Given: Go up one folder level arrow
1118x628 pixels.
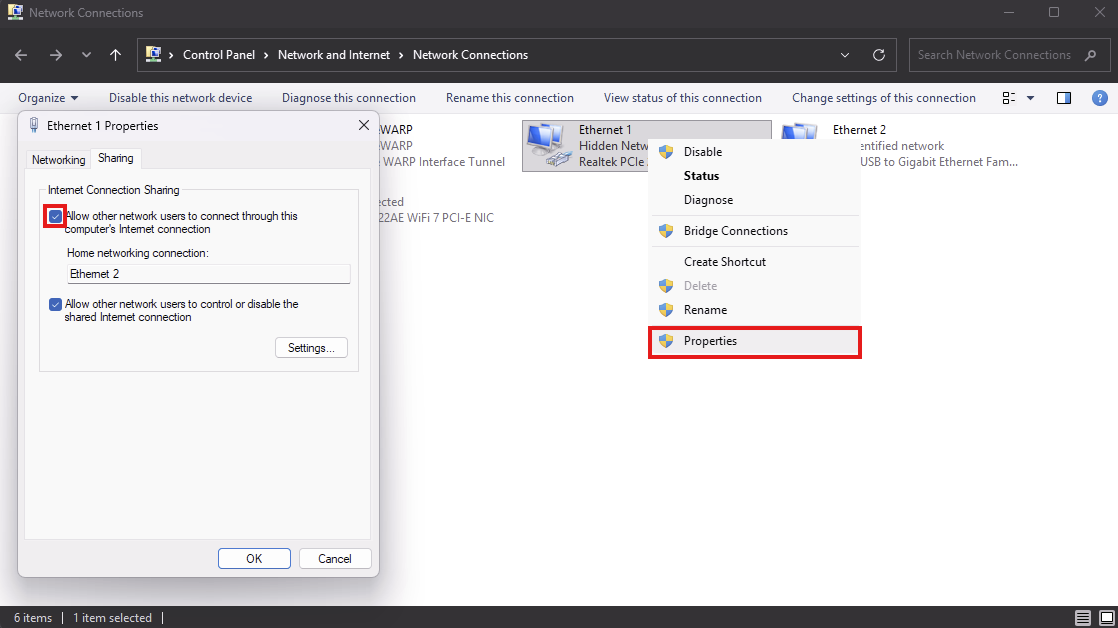Looking at the screenshot, I should pyautogui.click(x=115, y=55).
